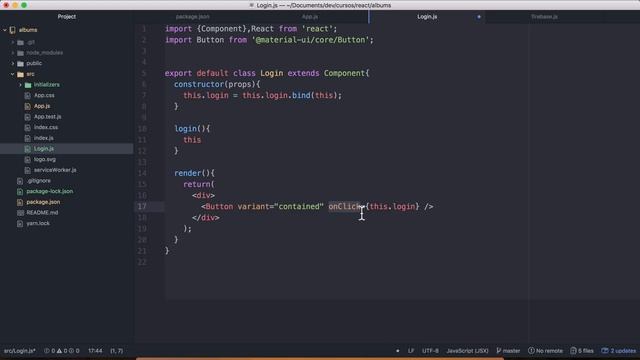Select the node_modules folder name
The image size is (640, 360).
[44, 53]
